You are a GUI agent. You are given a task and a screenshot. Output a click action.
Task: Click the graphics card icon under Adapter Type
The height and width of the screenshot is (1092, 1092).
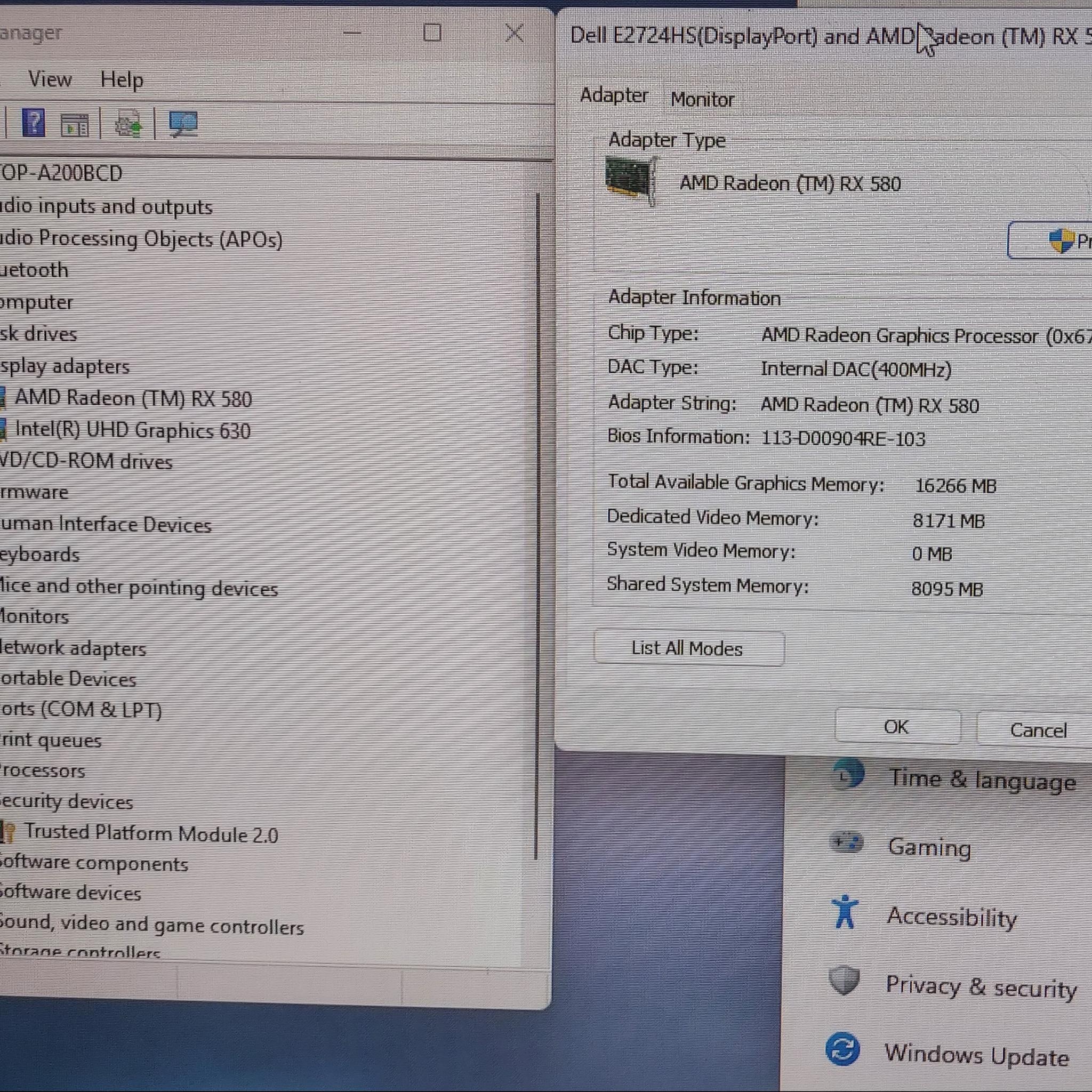[631, 180]
